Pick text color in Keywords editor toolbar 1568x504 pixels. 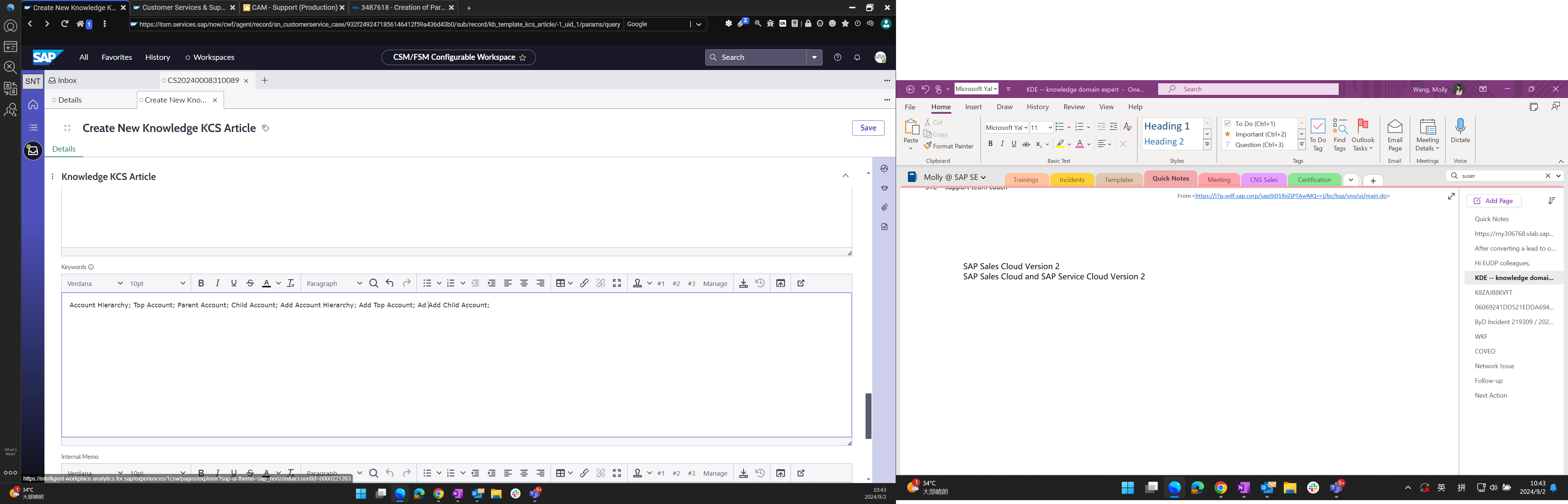click(x=266, y=283)
